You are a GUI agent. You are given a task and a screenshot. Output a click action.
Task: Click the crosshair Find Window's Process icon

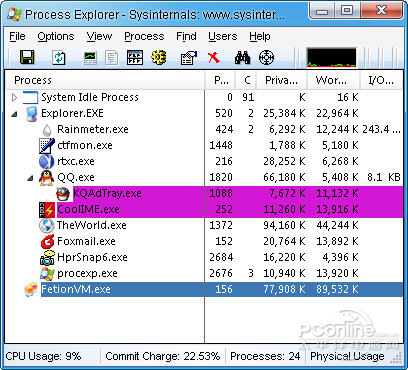266,58
